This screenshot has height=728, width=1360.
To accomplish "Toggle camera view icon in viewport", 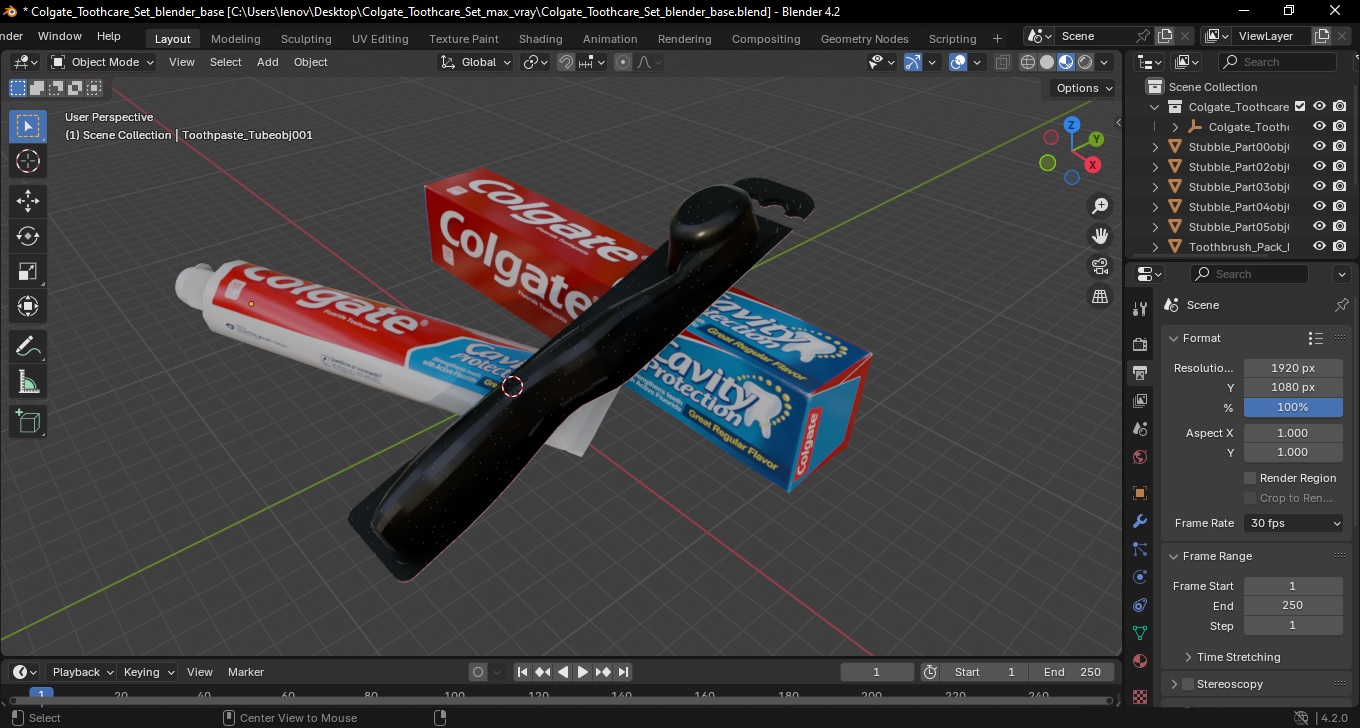I will 1100,266.
